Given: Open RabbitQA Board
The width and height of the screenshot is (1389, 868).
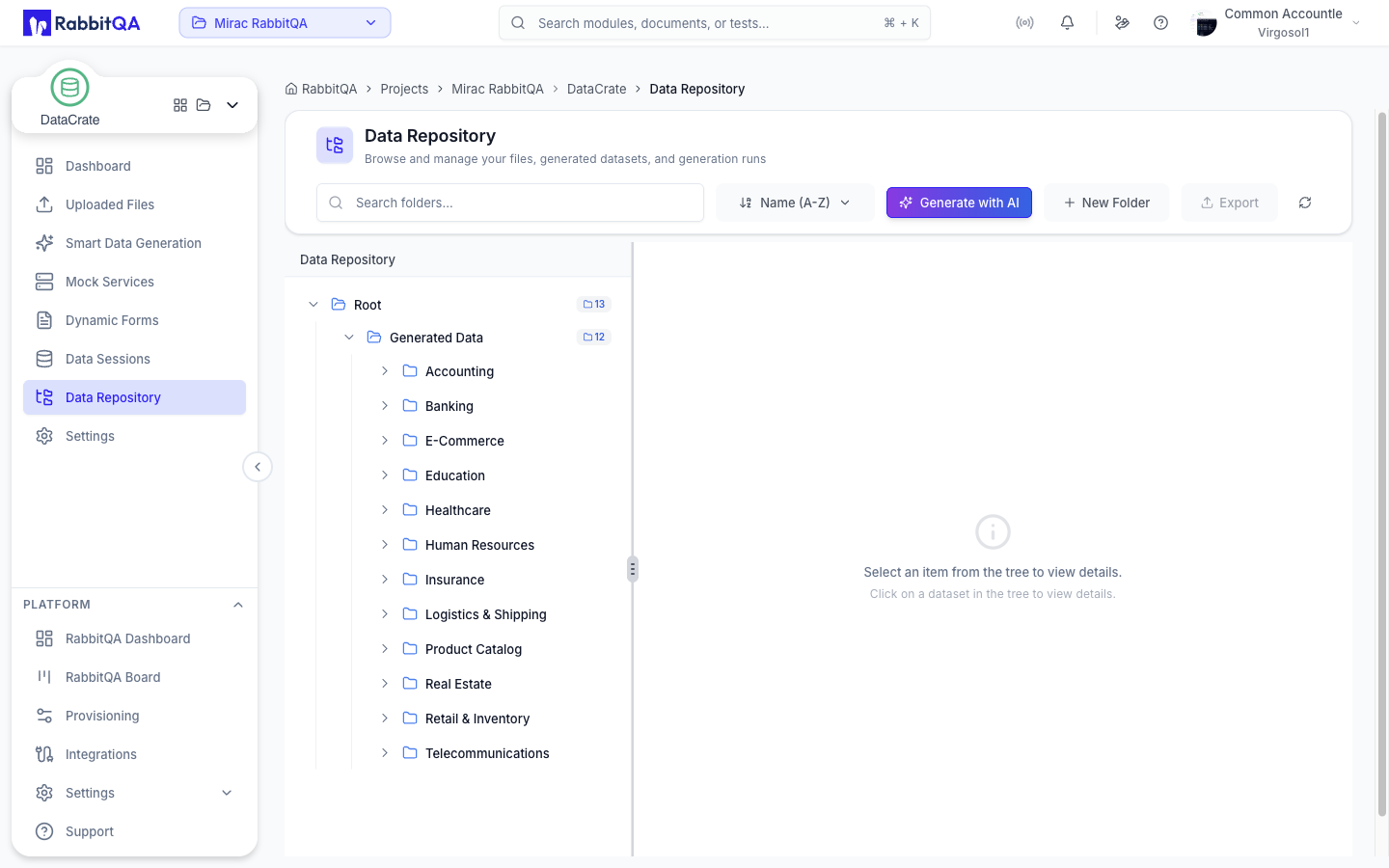Looking at the screenshot, I should (134, 677).
